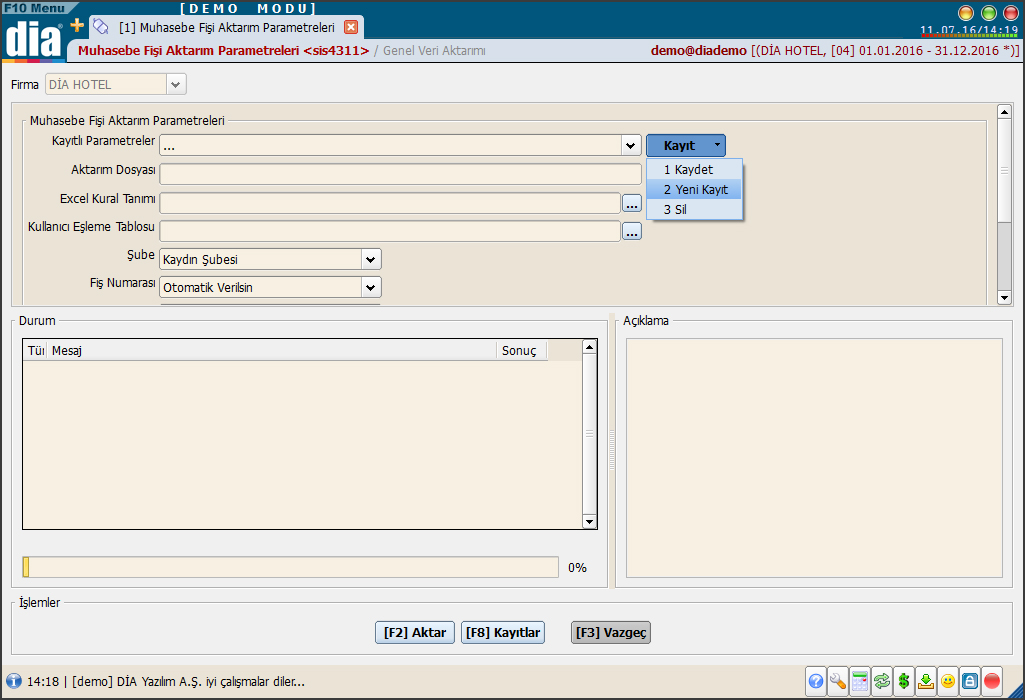The image size is (1025, 700).
Task: Click the parameters panel scrollbar down arrow
Action: [x=1005, y=297]
